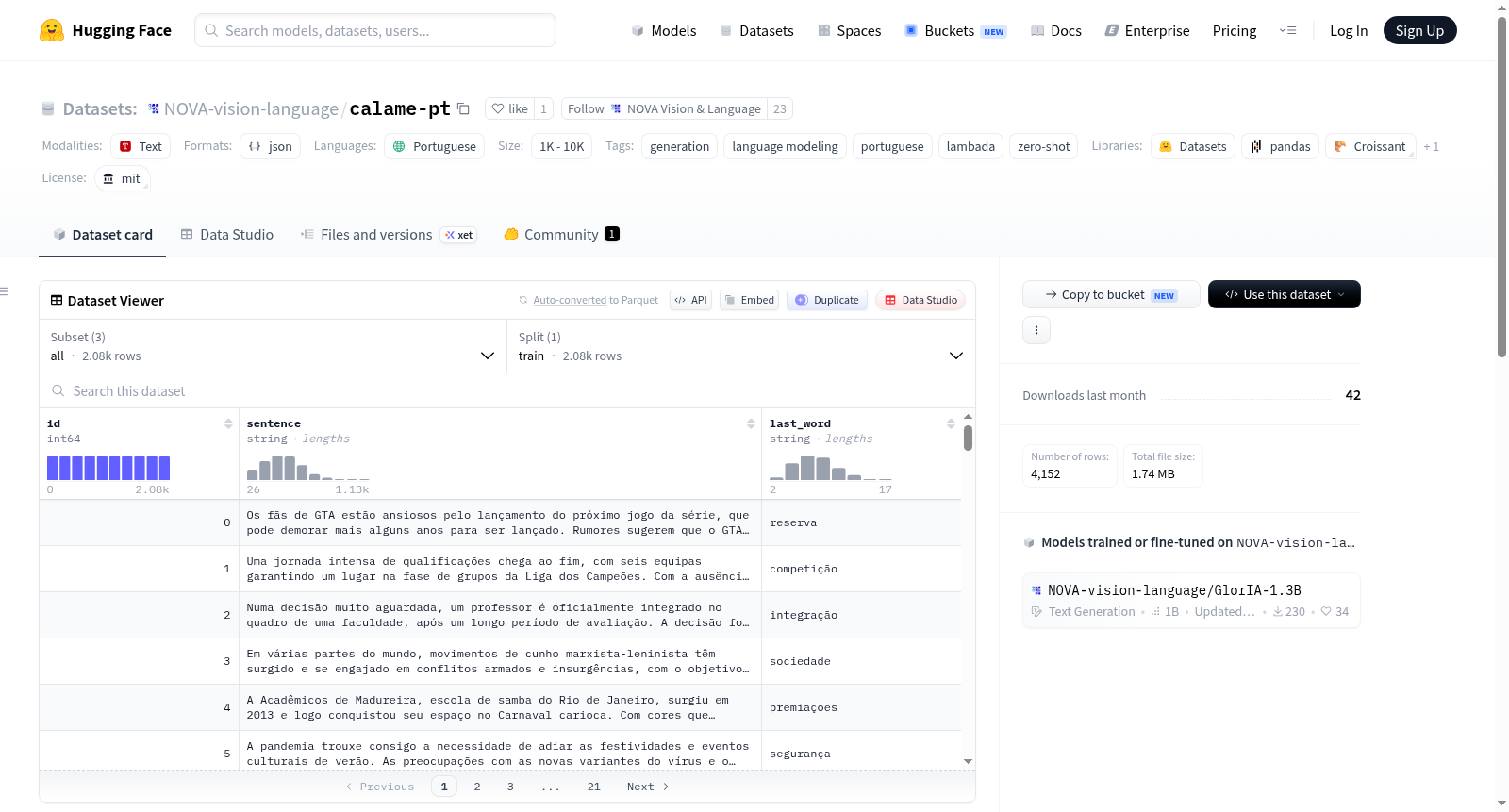Click the heart like button
Screen dimensions: 1509x812
509,108
